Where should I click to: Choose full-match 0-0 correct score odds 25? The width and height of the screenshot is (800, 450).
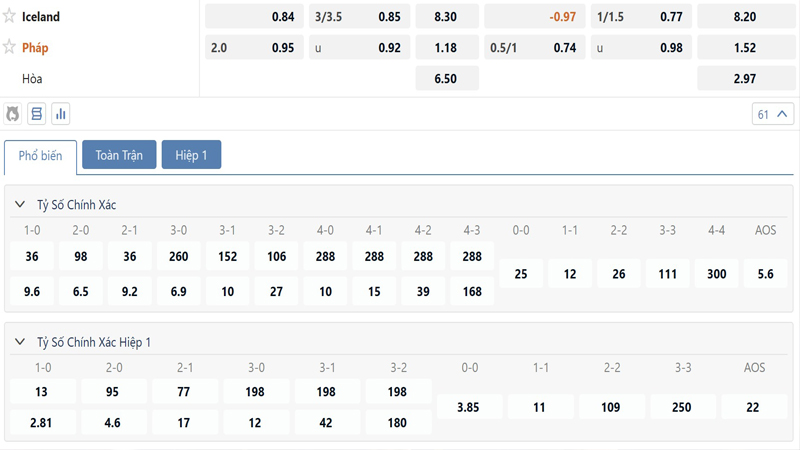pyautogui.click(x=521, y=273)
